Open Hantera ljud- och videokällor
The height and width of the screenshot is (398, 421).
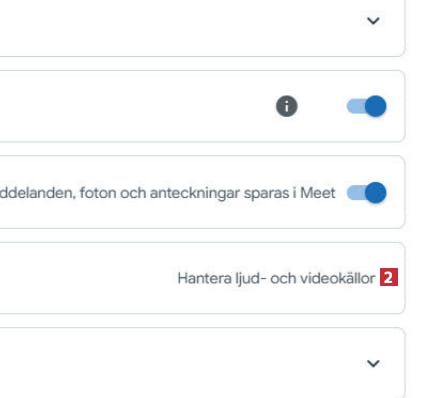click(x=276, y=278)
